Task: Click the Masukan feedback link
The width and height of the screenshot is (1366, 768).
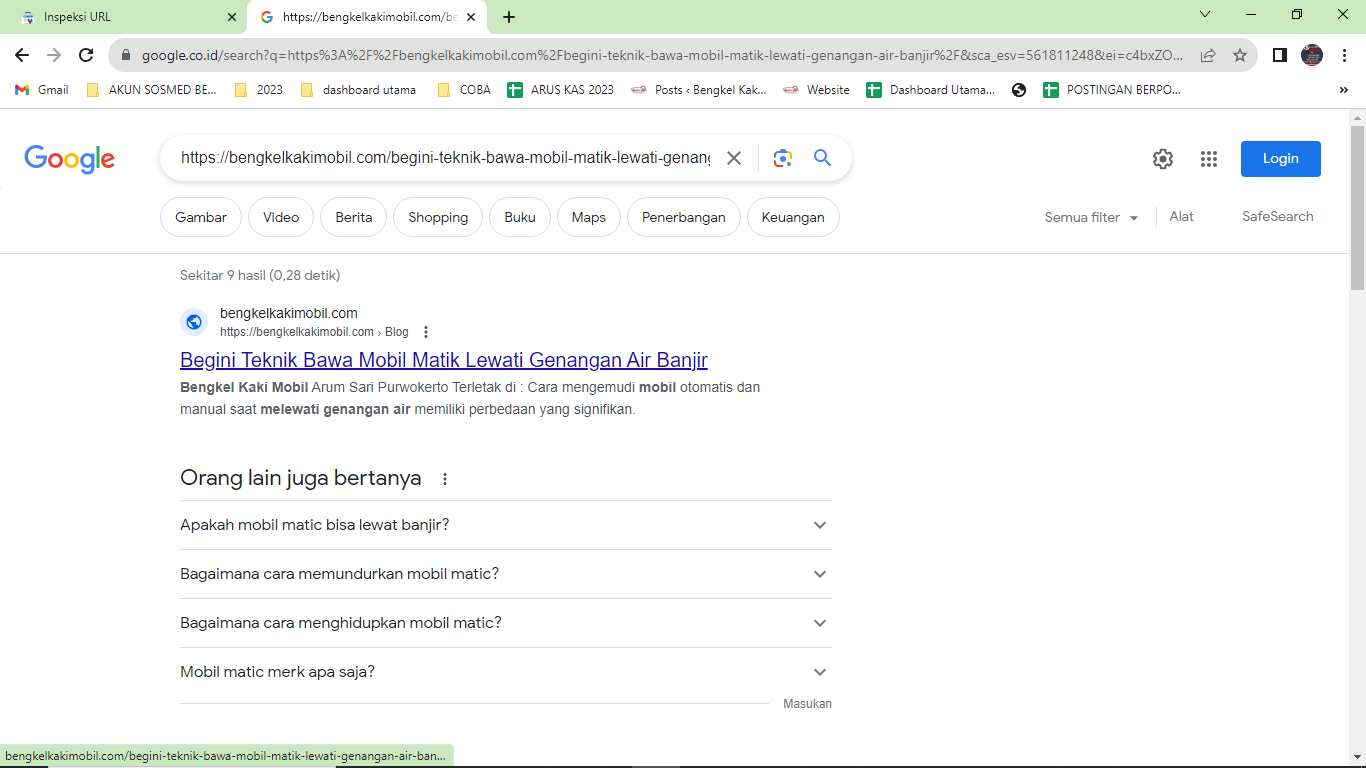Action: [x=807, y=704]
